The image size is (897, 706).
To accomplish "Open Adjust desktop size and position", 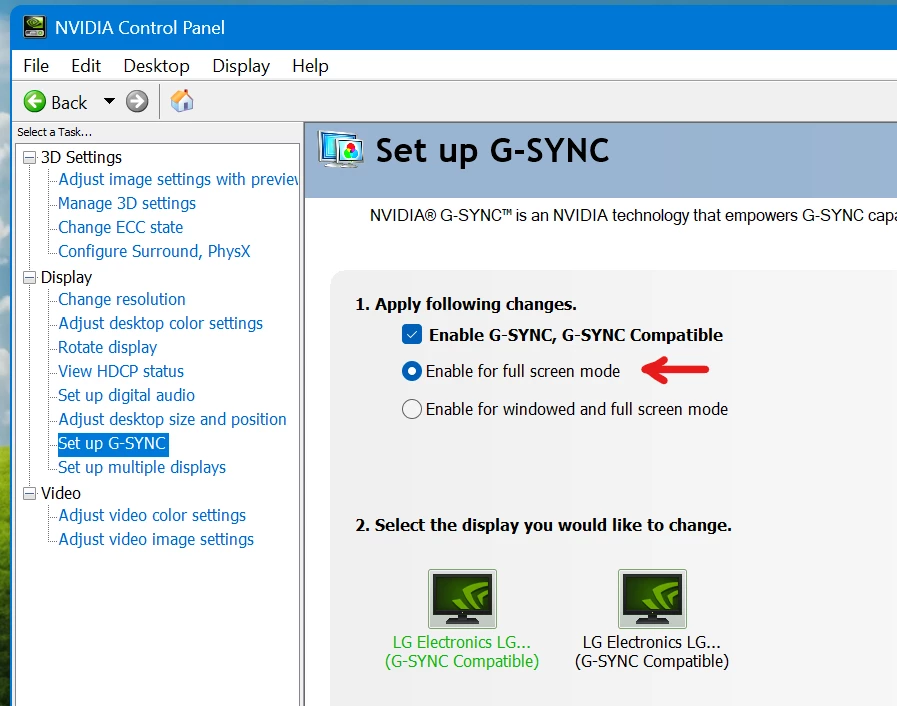I will tap(172, 419).
